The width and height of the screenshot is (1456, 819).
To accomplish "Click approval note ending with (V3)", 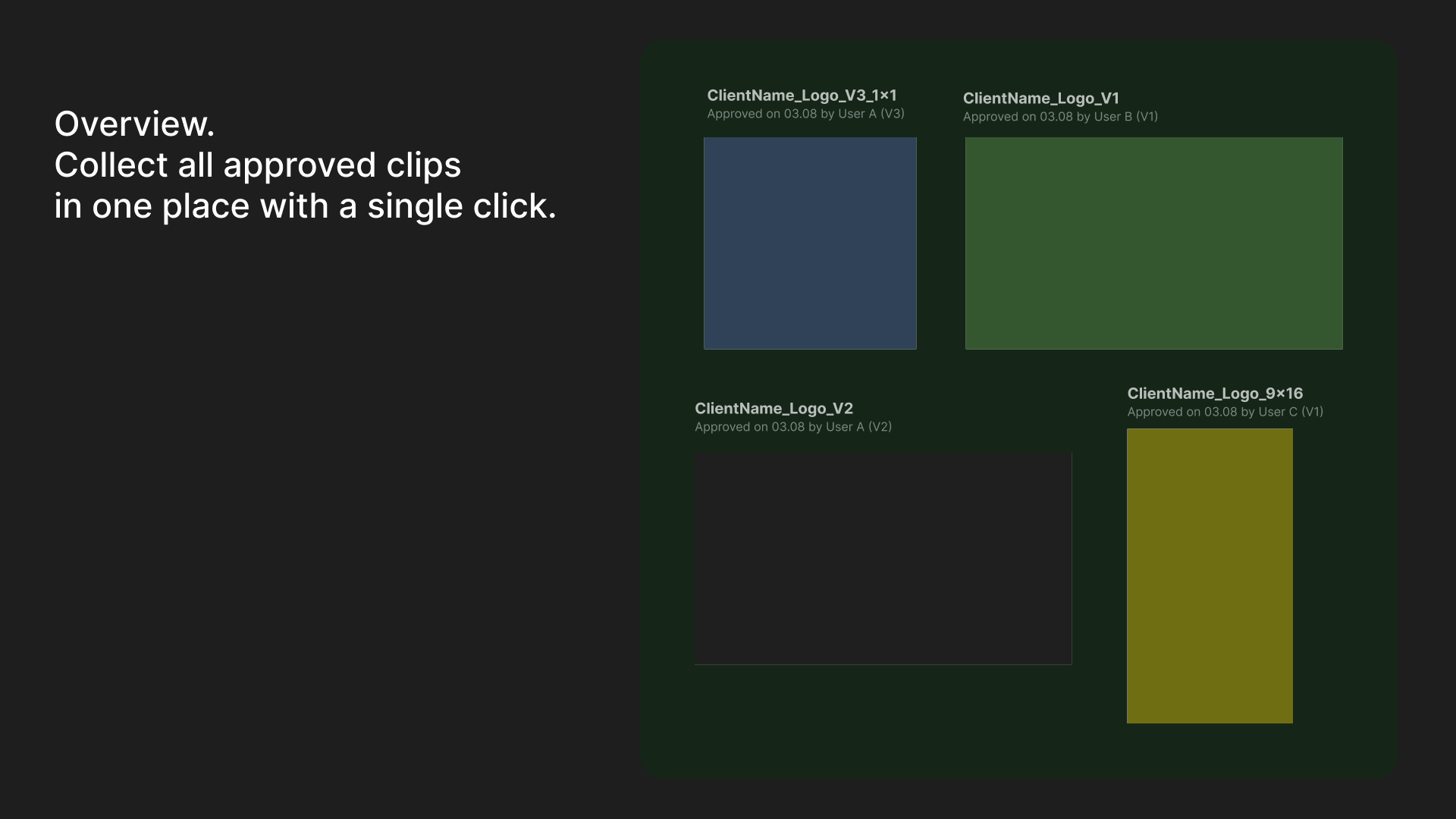I will (805, 114).
